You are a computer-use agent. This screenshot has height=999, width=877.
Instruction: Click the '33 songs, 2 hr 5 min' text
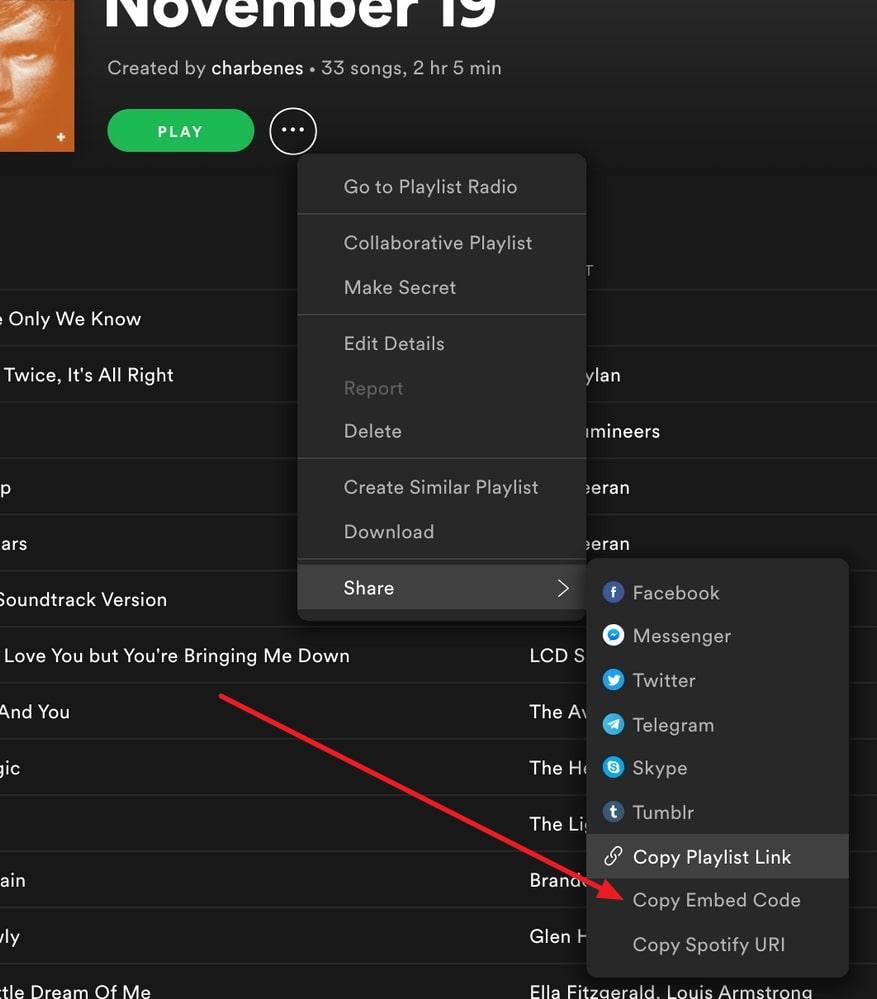411,68
